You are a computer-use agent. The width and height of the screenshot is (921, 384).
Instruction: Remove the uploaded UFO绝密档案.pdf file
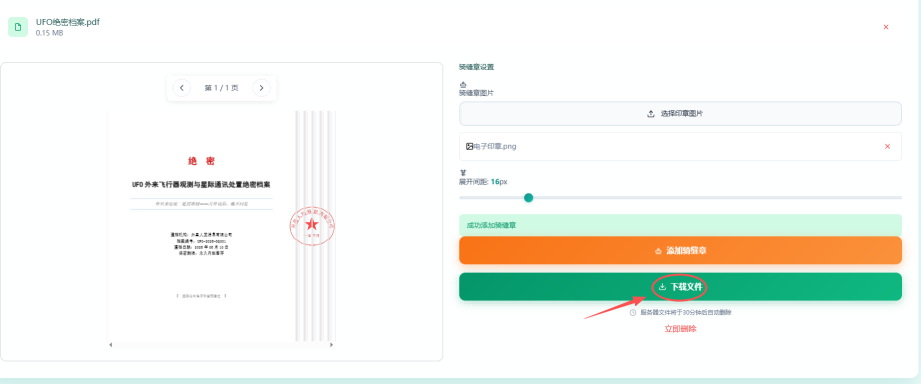pyautogui.click(x=886, y=27)
